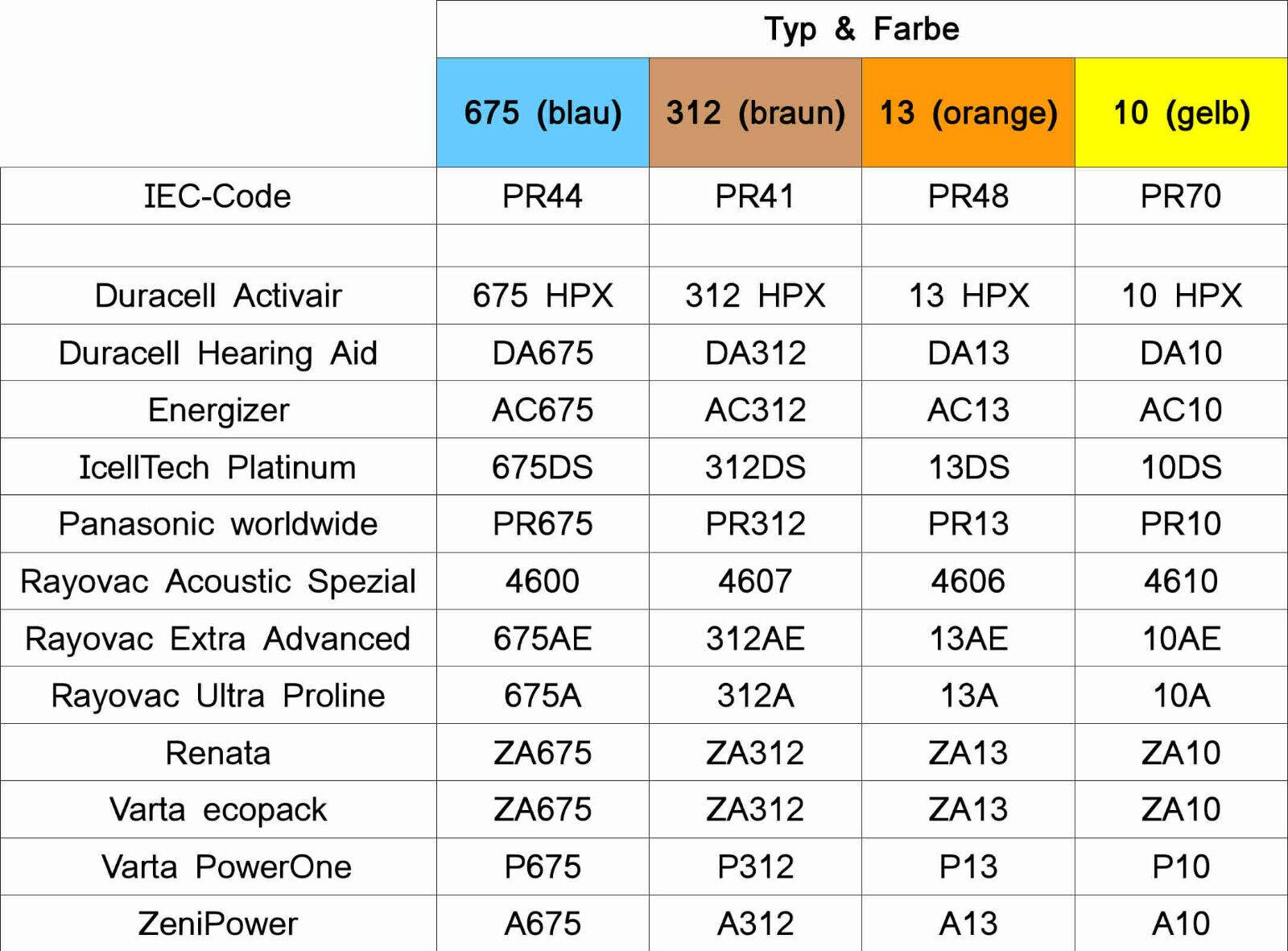Select the A312 cell in ZeniPower row
The height and width of the screenshot is (951, 1288).
(x=755, y=924)
